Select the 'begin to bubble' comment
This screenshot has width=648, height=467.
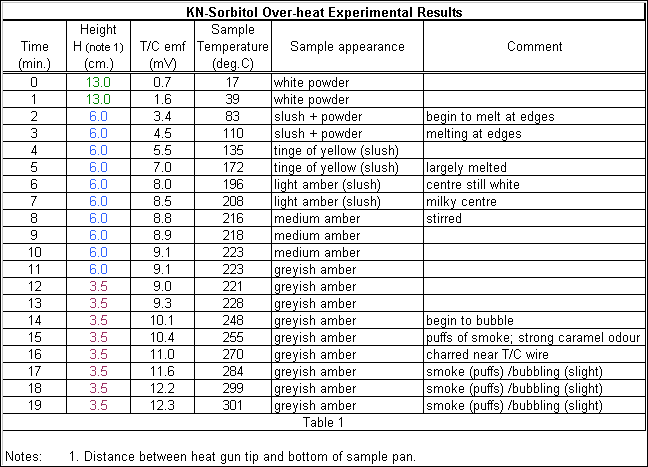pyautogui.click(x=472, y=320)
